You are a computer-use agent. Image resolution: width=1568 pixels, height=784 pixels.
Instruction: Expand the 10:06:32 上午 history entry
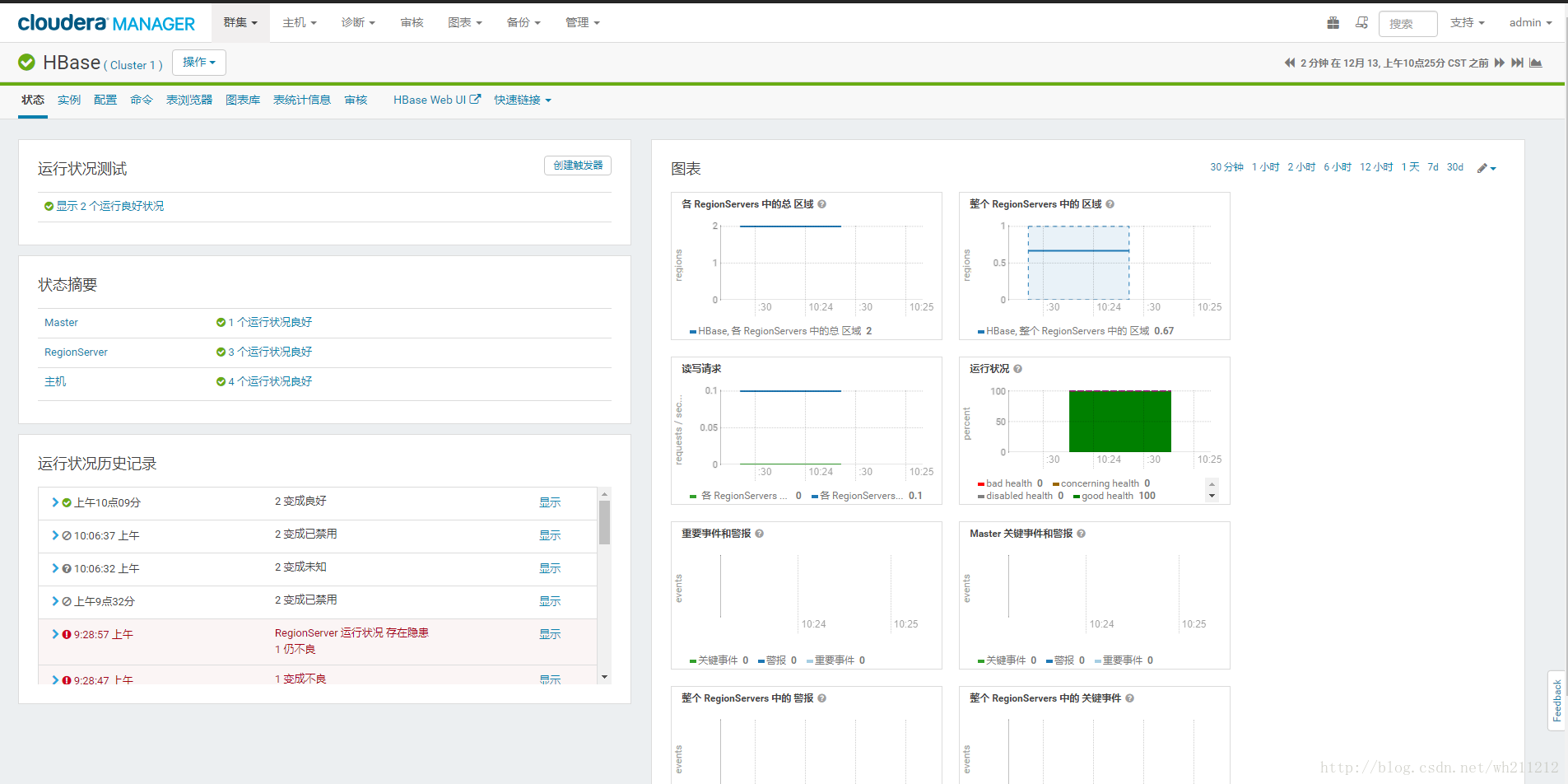click(55, 568)
